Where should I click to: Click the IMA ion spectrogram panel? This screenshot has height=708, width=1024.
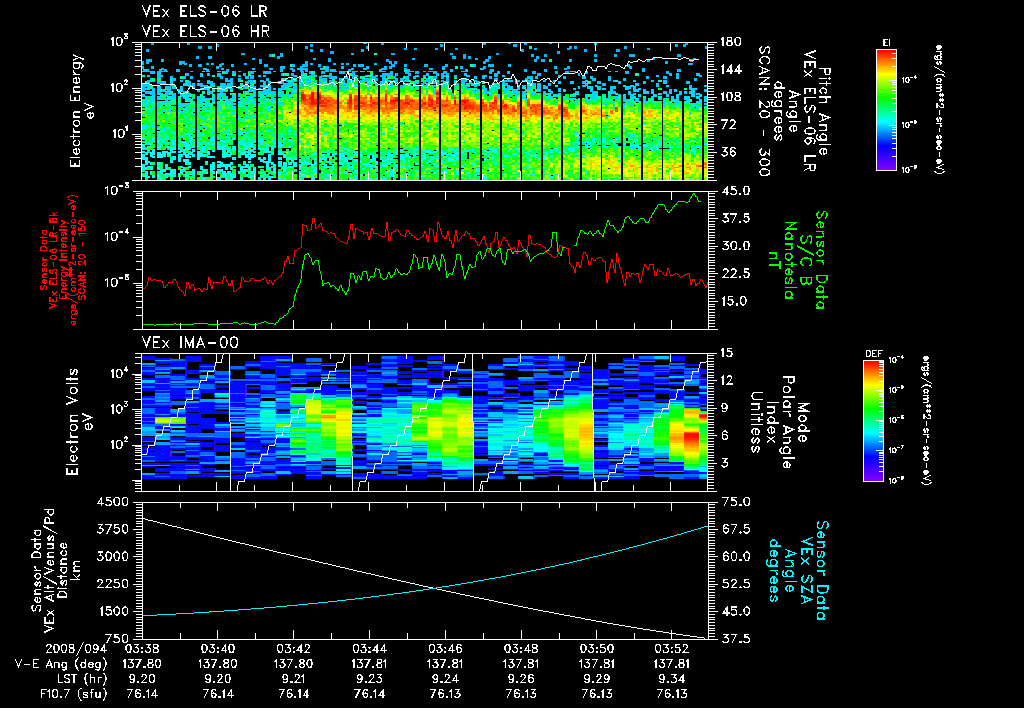[x=424, y=422]
